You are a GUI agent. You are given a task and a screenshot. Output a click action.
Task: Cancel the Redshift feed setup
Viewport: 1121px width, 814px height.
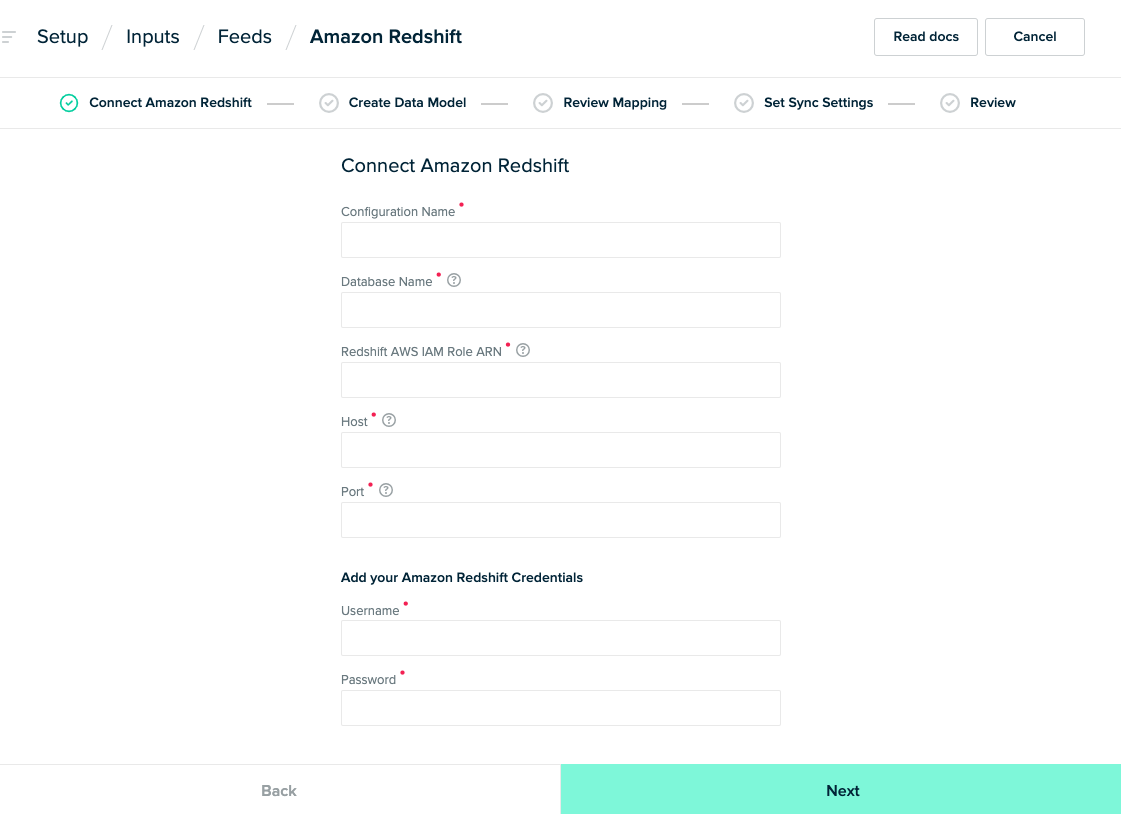1034,36
